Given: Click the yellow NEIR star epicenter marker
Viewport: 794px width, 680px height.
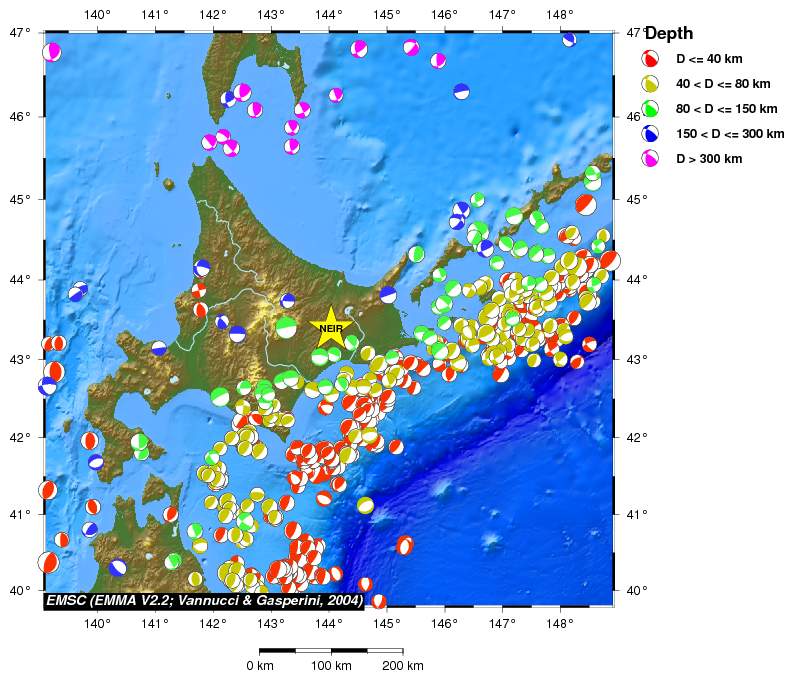Looking at the screenshot, I should [330, 327].
